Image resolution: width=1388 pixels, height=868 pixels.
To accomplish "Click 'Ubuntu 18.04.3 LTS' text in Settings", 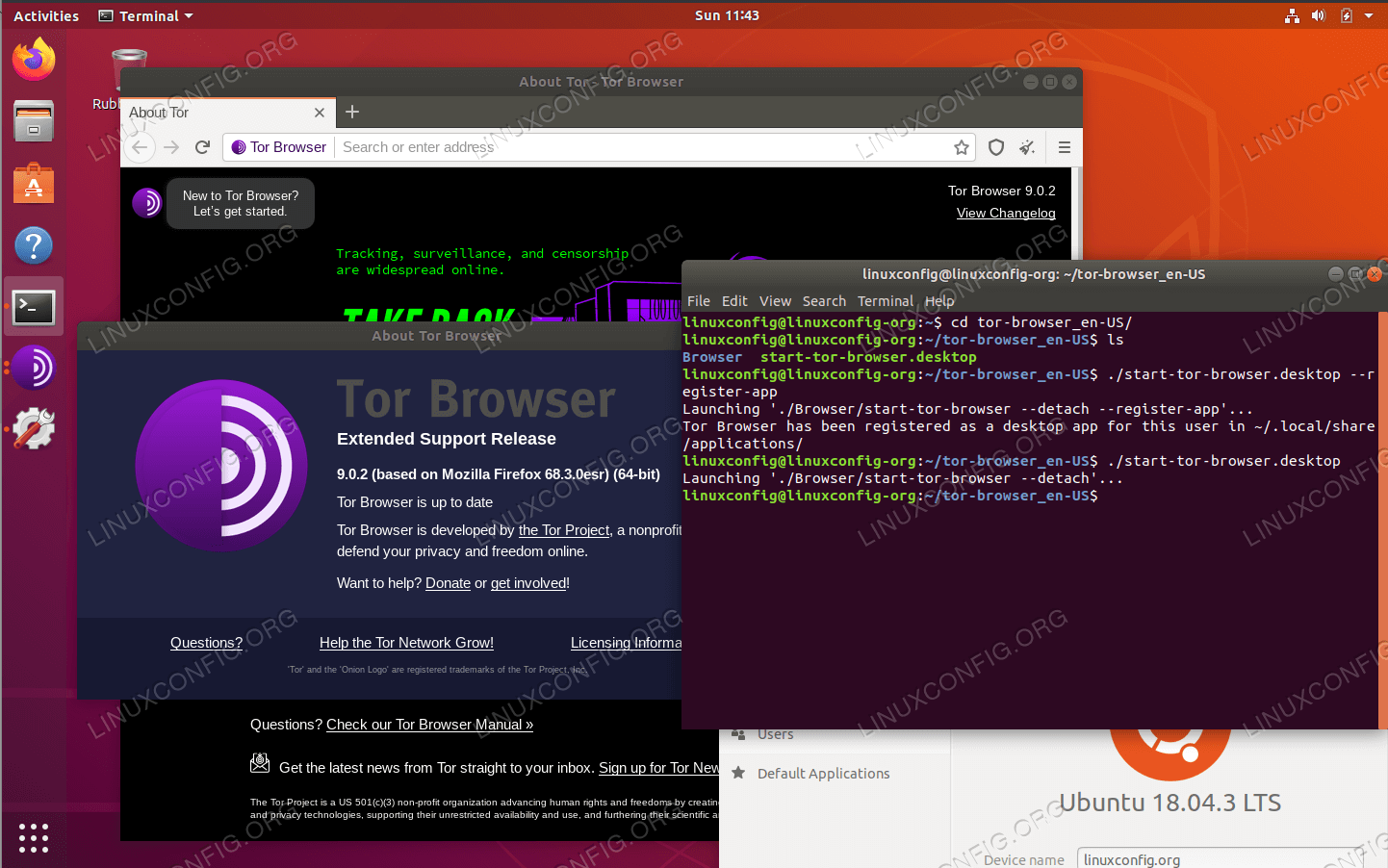I will click(1170, 803).
